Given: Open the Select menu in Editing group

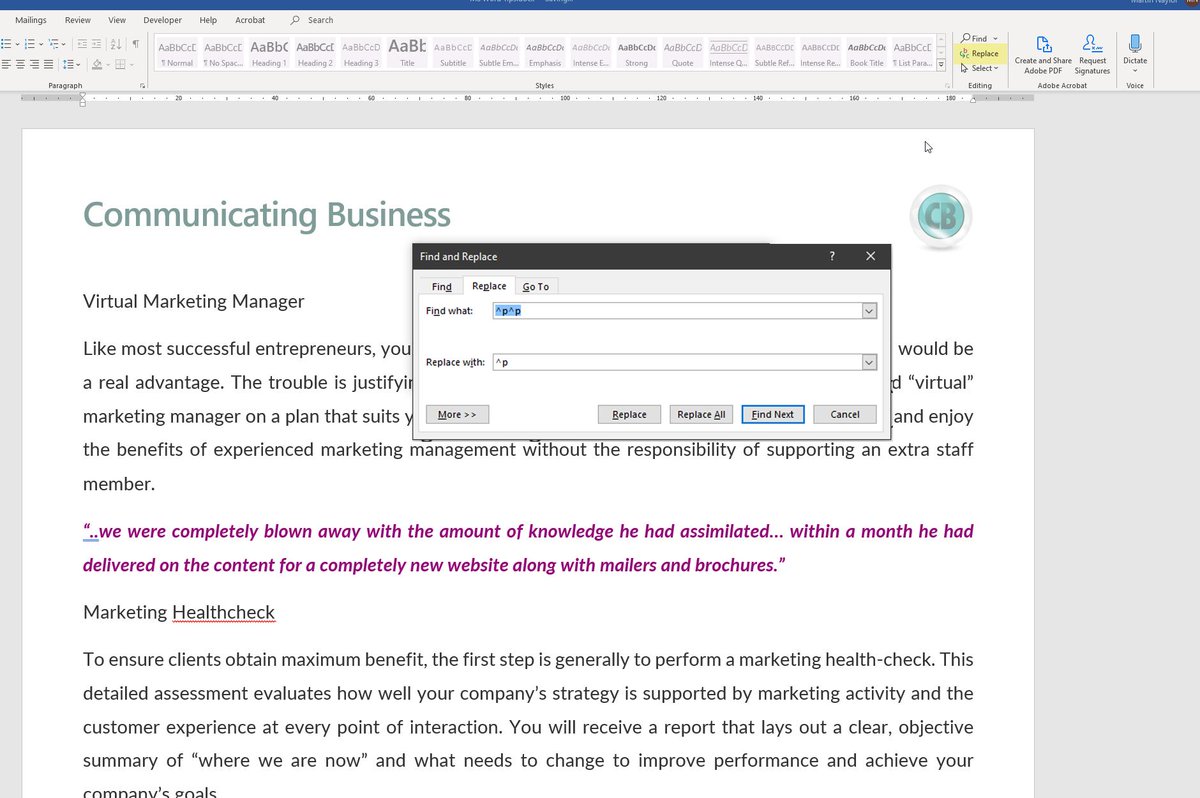Looking at the screenshot, I should [978, 68].
